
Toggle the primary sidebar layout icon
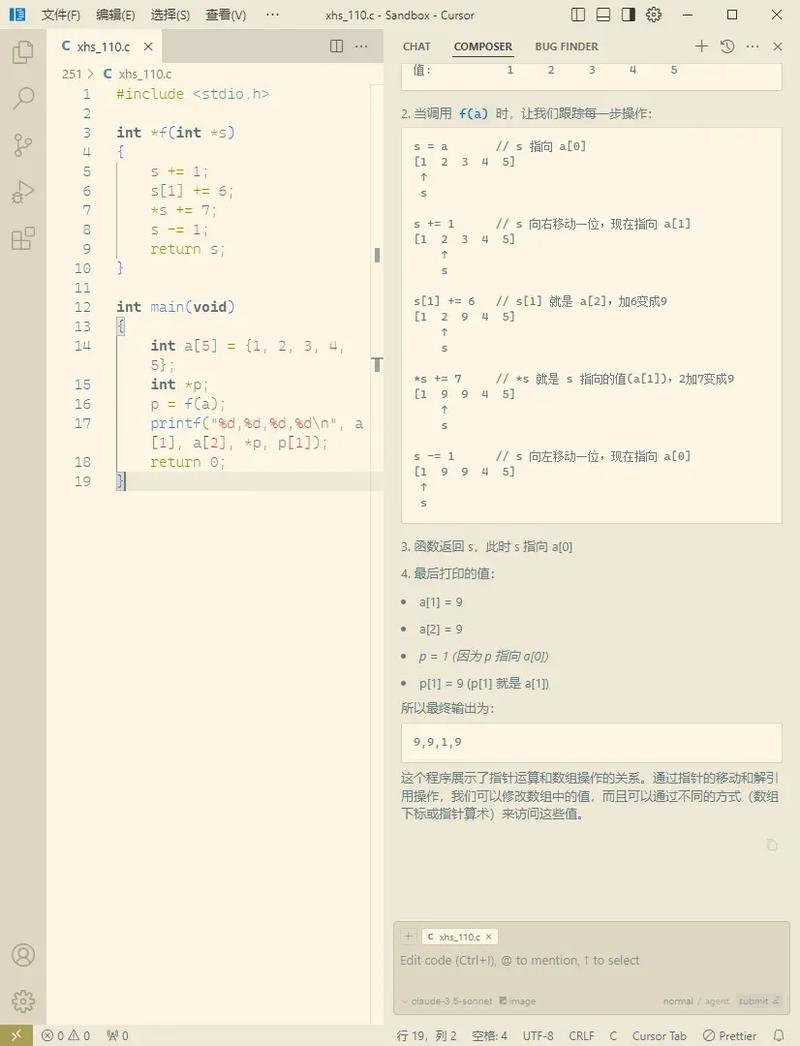tap(578, 15)
